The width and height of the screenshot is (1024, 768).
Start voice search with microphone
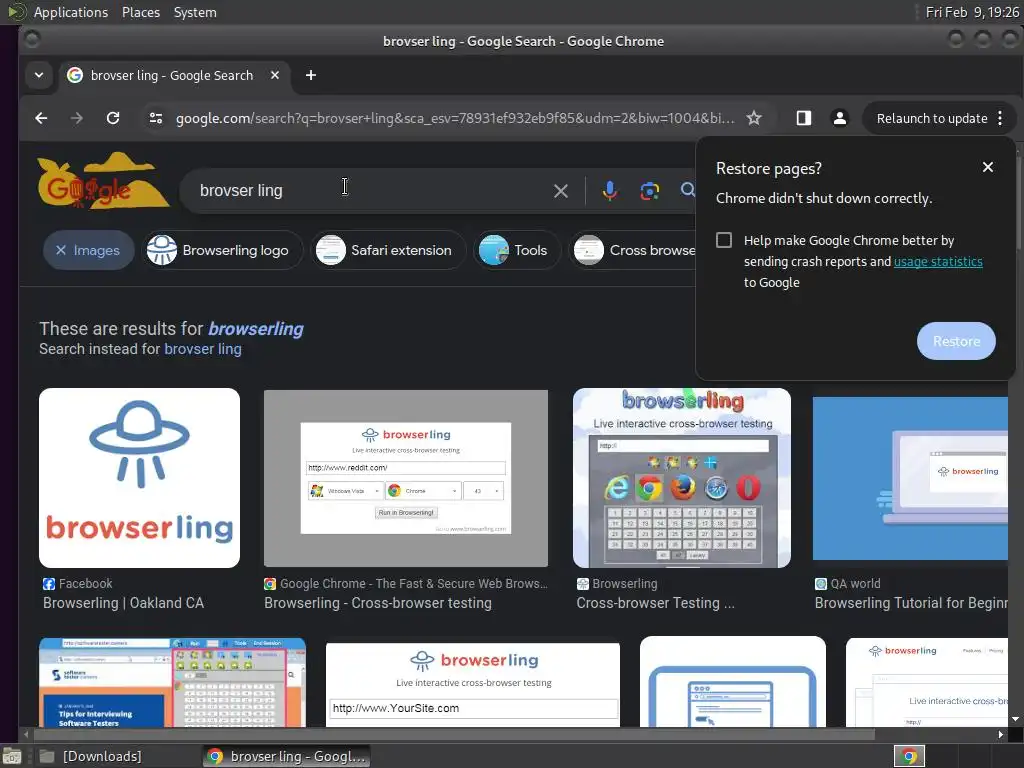point(609,191)
